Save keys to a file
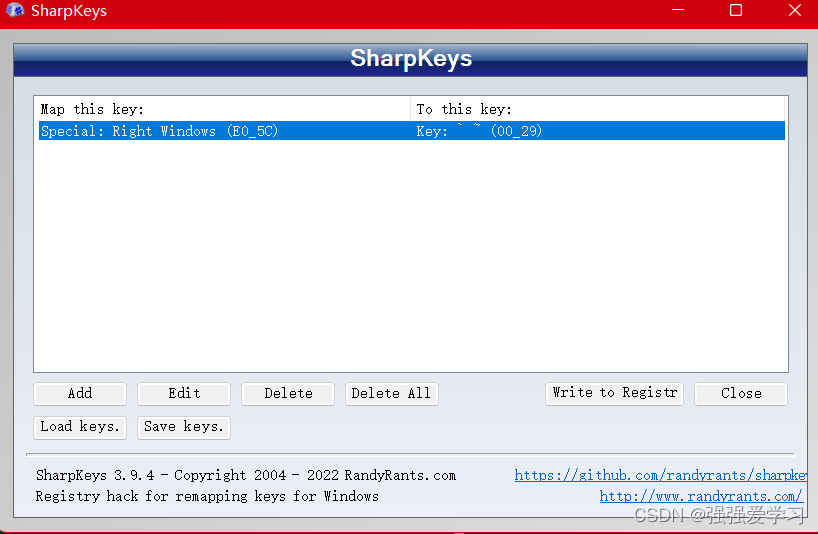 (x=184, y=428)
